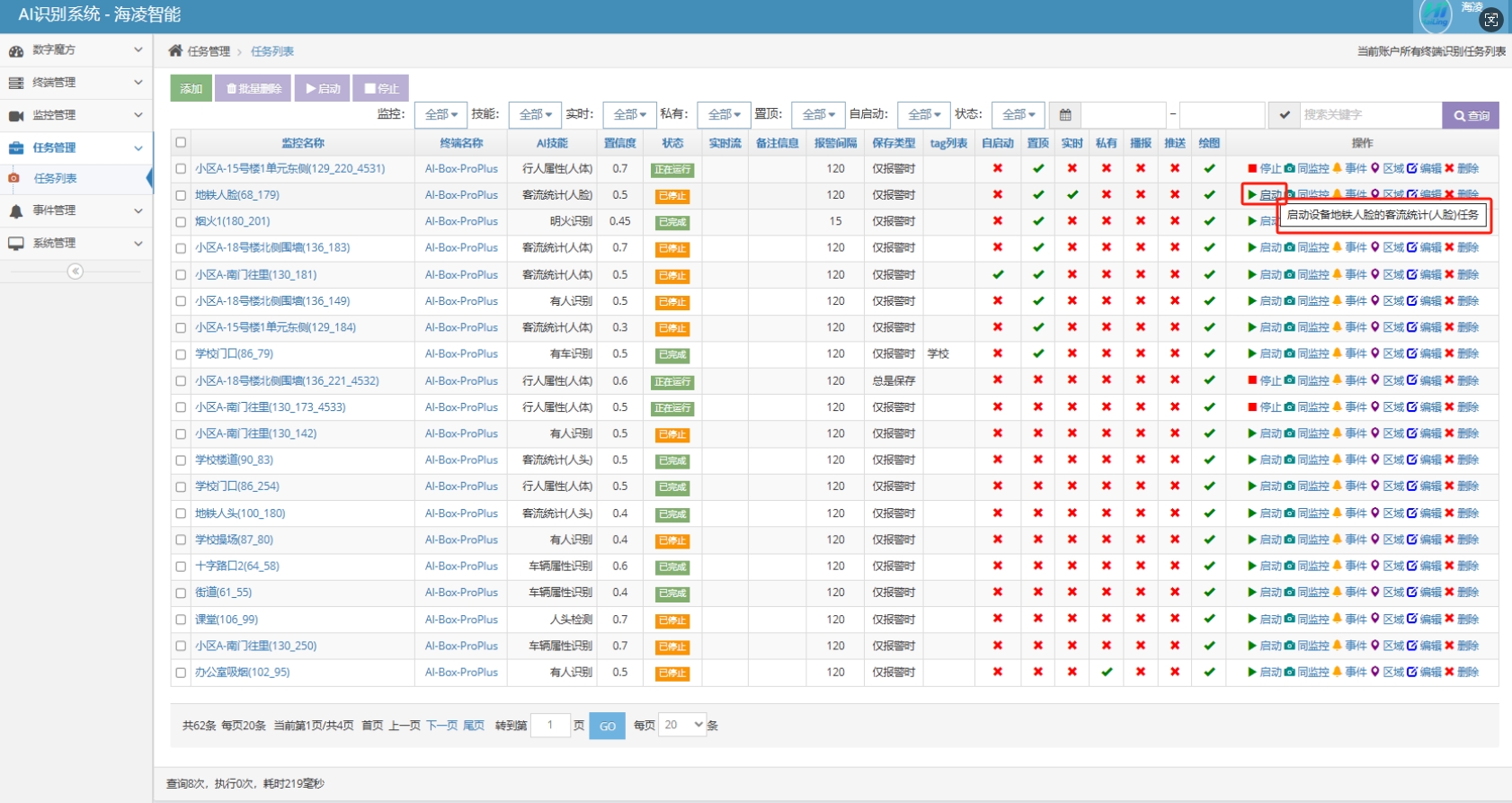Check the row 学校楼道(90_83)
Image resolution: width=1512 pixels, height=803 pixels.
(181, 460)
